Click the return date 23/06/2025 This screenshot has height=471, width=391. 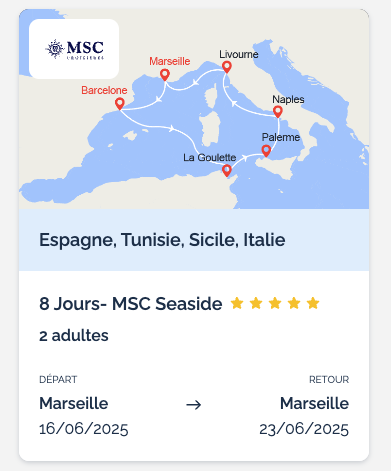(304, 429)
